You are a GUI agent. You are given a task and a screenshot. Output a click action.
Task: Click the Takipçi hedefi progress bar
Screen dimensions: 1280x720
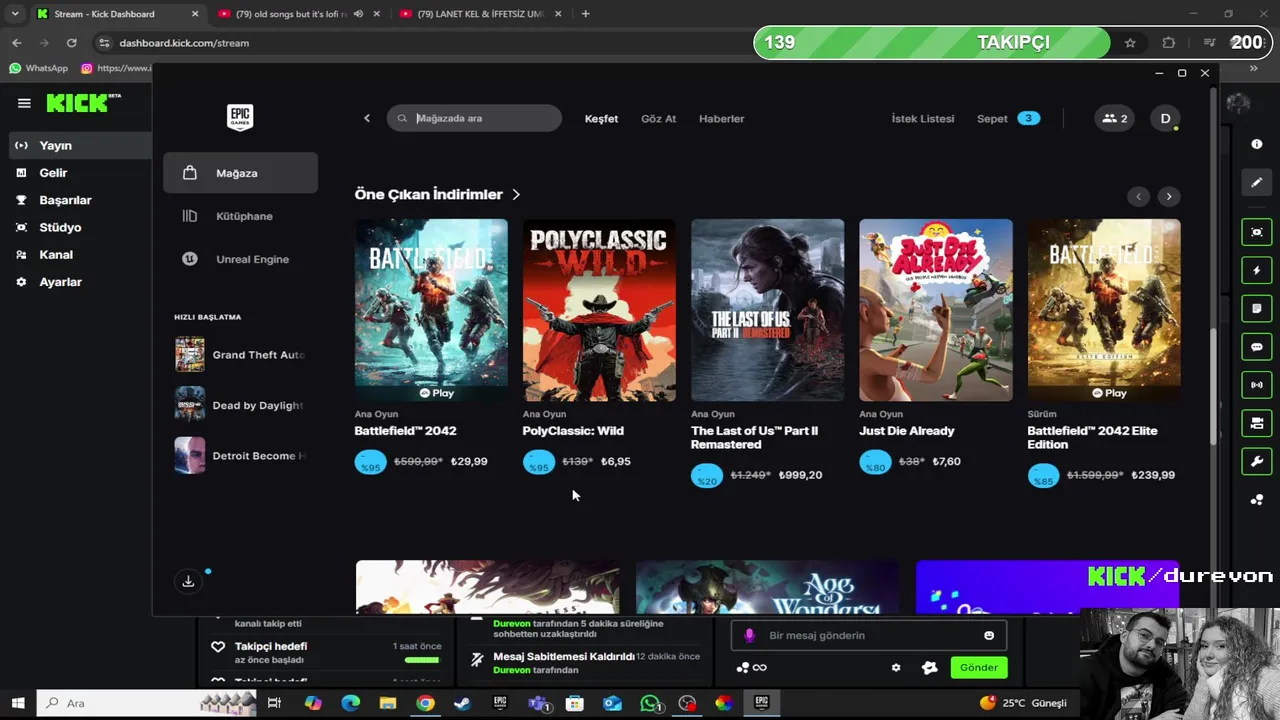421,660
